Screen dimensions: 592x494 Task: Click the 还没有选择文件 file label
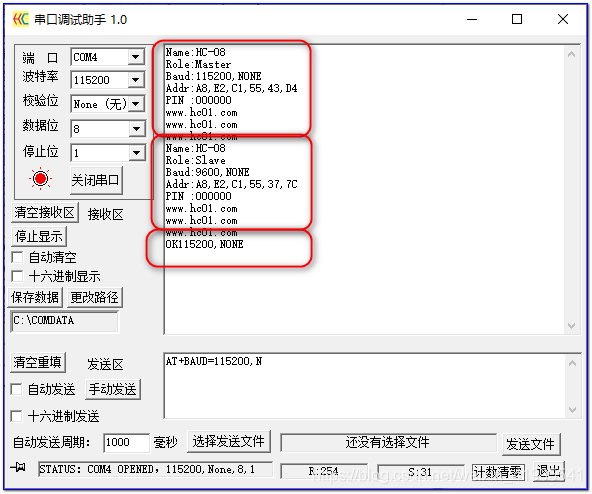click(388, 442)
